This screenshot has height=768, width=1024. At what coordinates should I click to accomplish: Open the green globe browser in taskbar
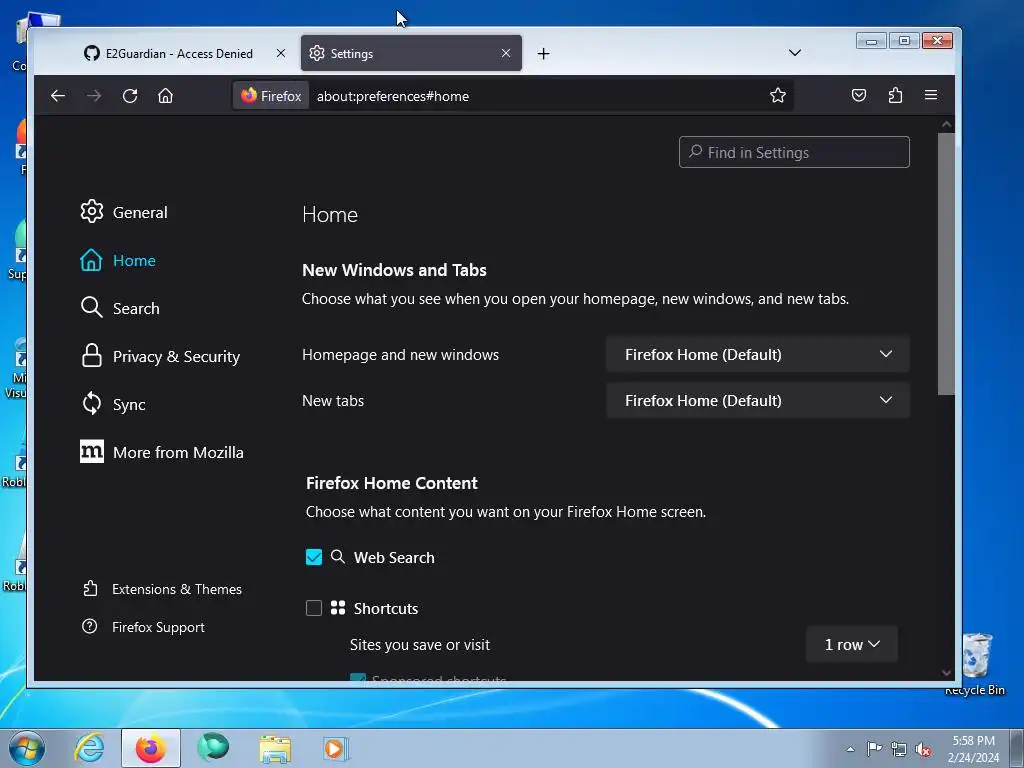(x=213, y=748)
